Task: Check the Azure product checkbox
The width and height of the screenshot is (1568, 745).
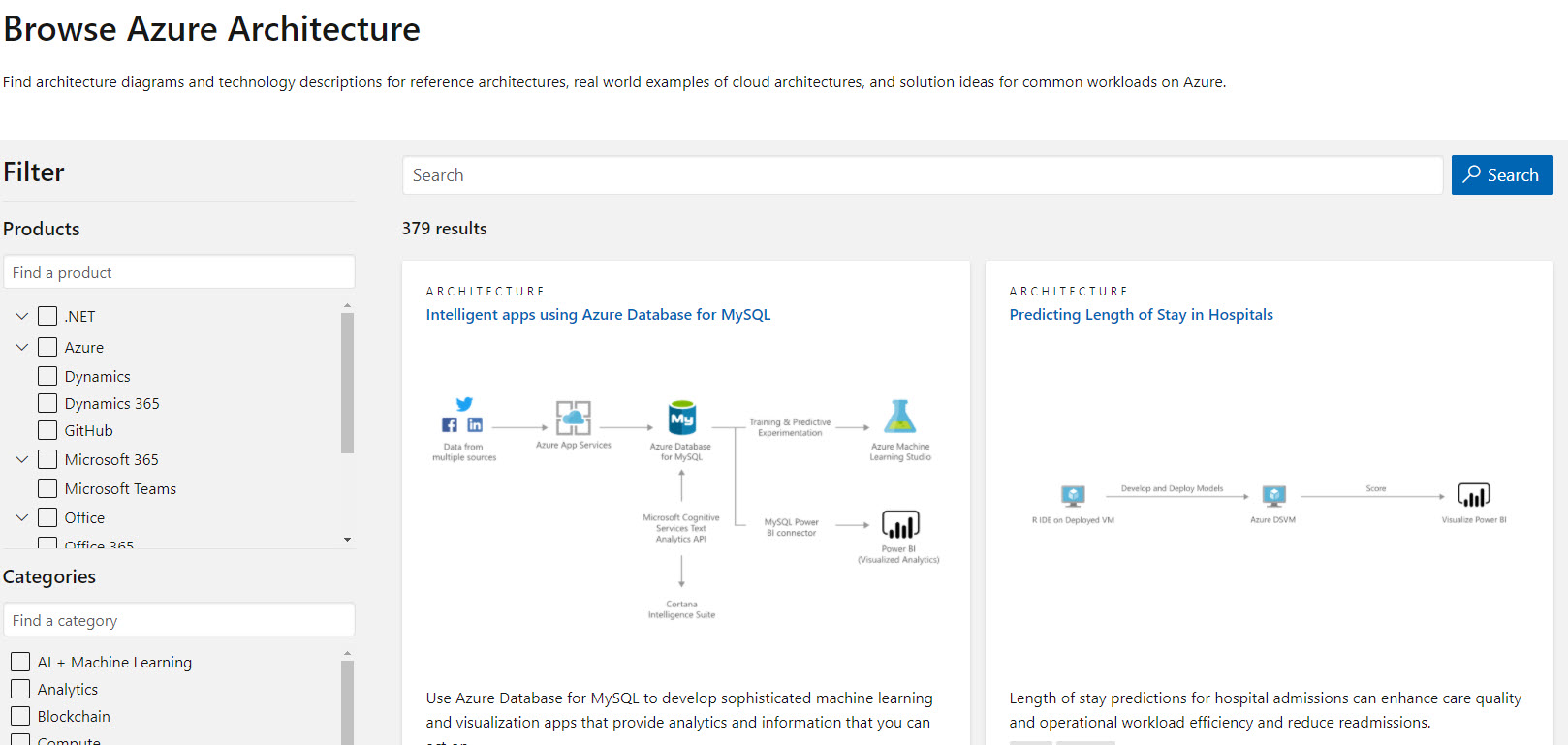Action: pos(47,347)
